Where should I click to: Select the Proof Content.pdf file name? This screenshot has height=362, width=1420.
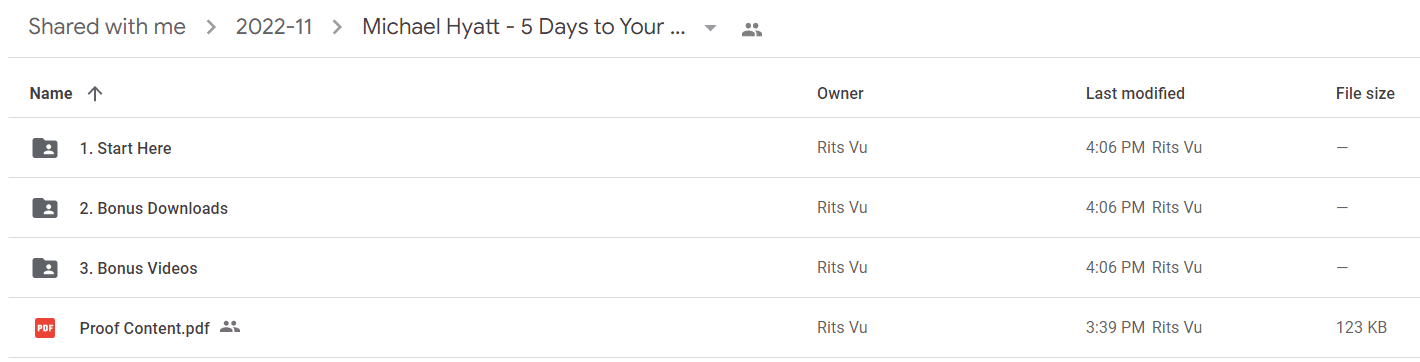click(145, 328)
